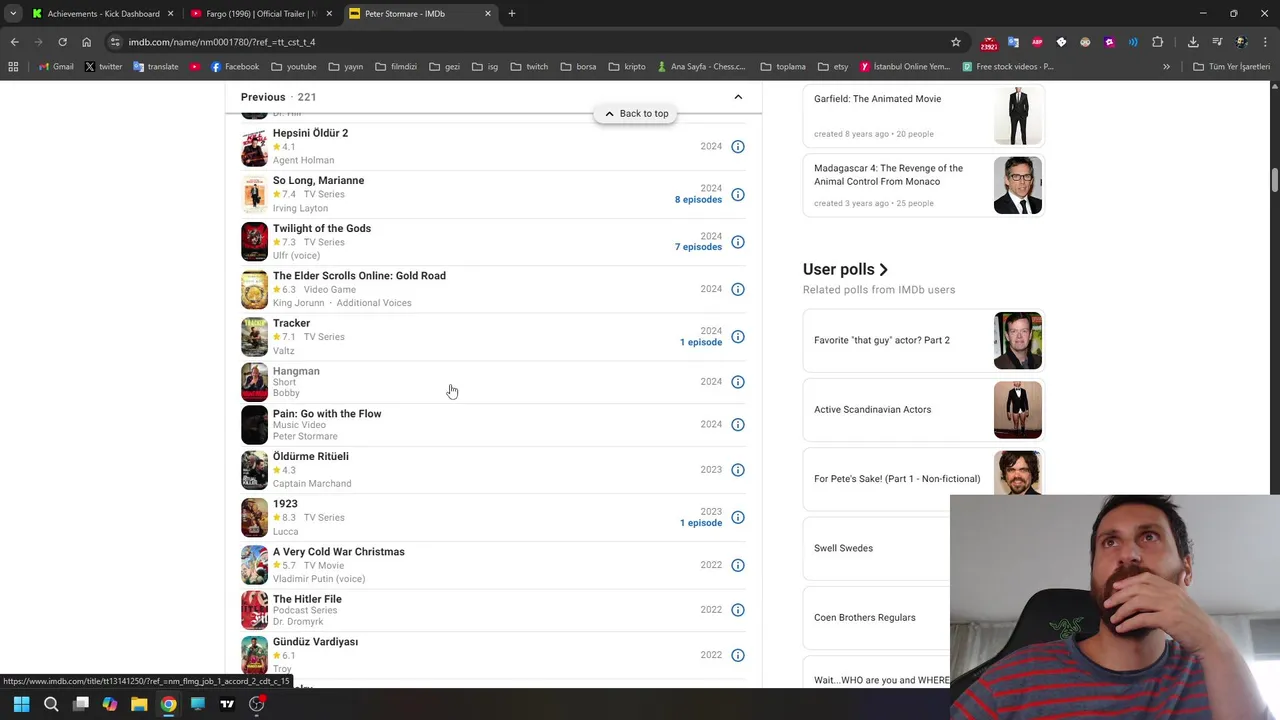Open info icon for Öldürme Ritüeli
Image resolution: width=1280 pixels, height=720 pixels.
(738, 470)
